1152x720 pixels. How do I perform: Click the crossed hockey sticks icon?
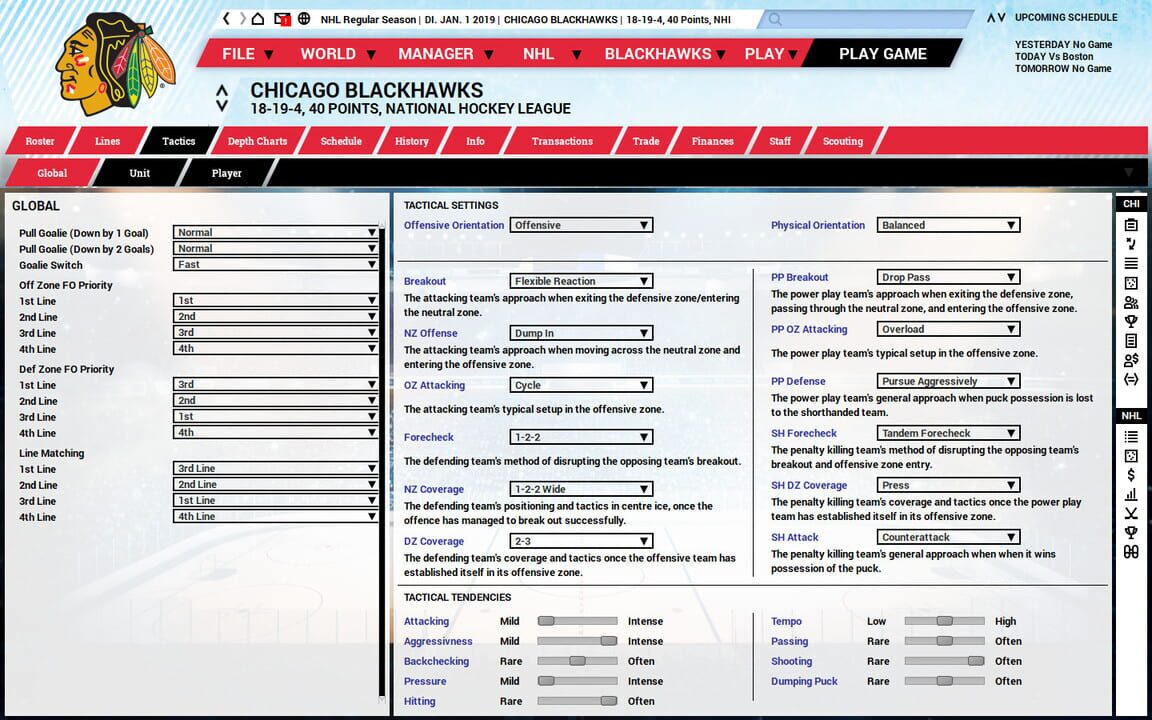(x=1131, y=513)
